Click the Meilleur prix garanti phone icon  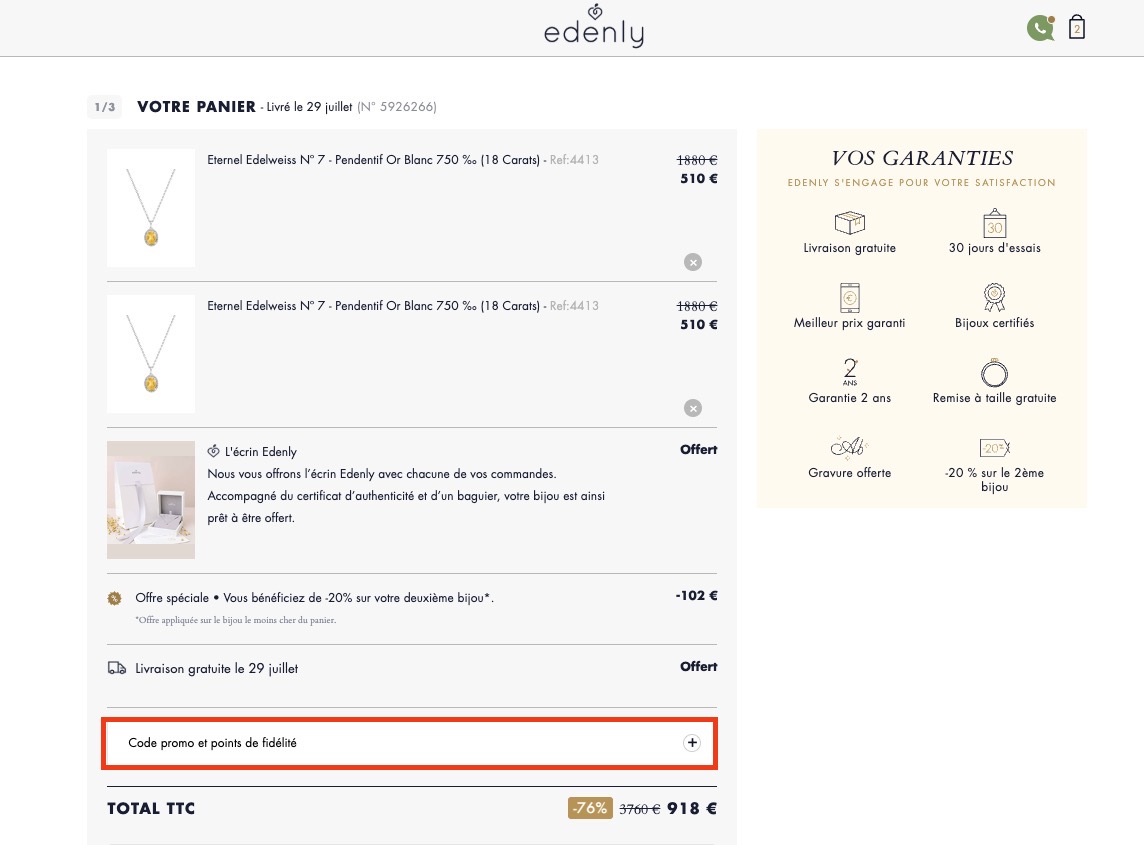point(849,297)
